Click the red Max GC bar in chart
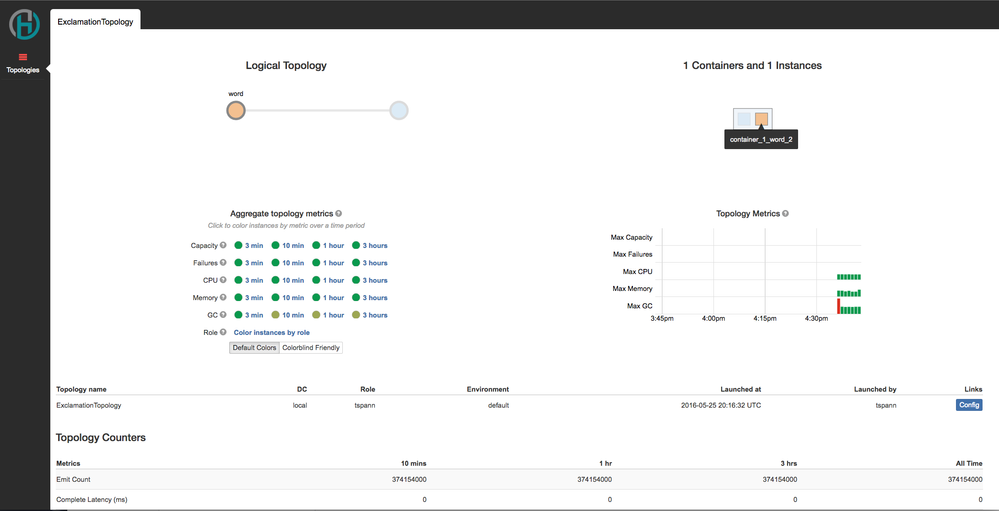This screenshot has width=999, height=511. point(838,306)
